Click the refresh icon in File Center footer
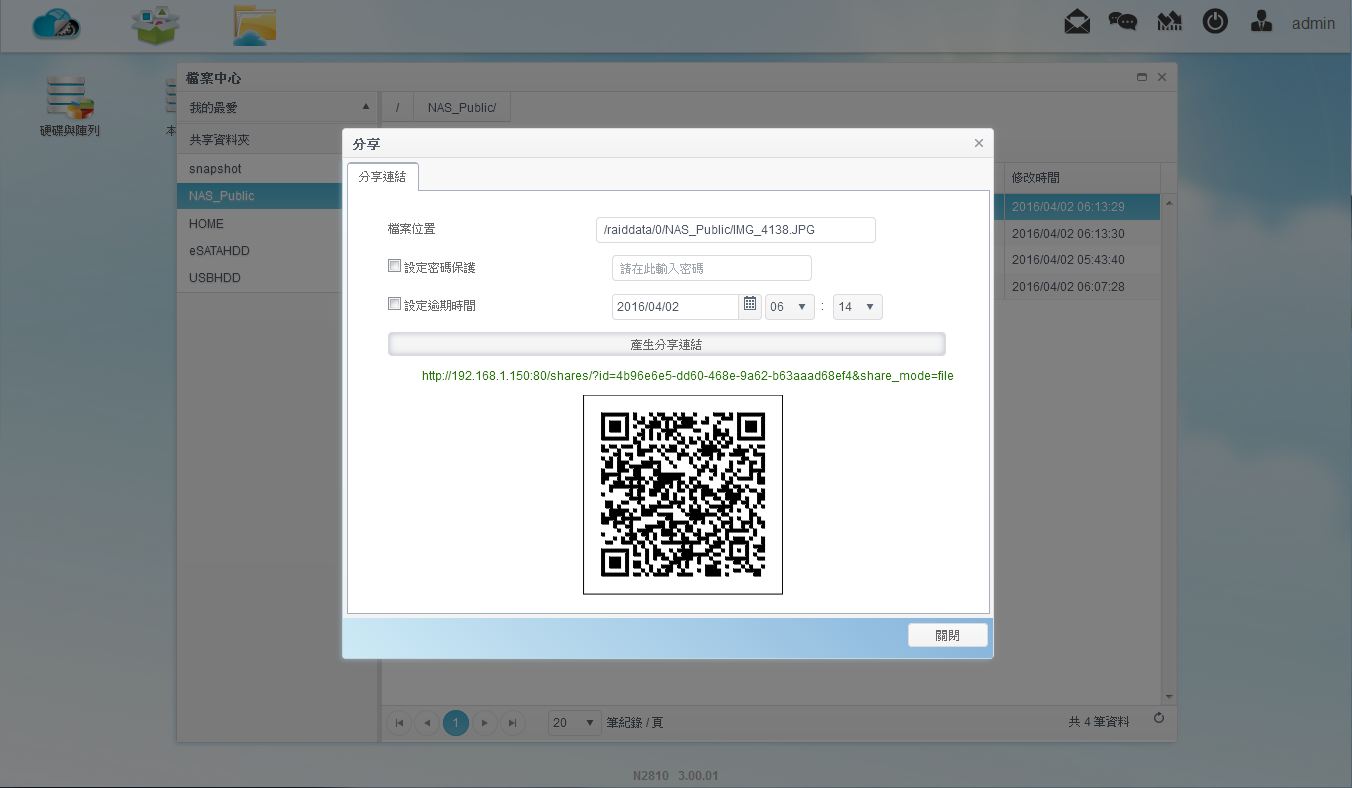1352x788 pixels. [x=1159, y=718]
